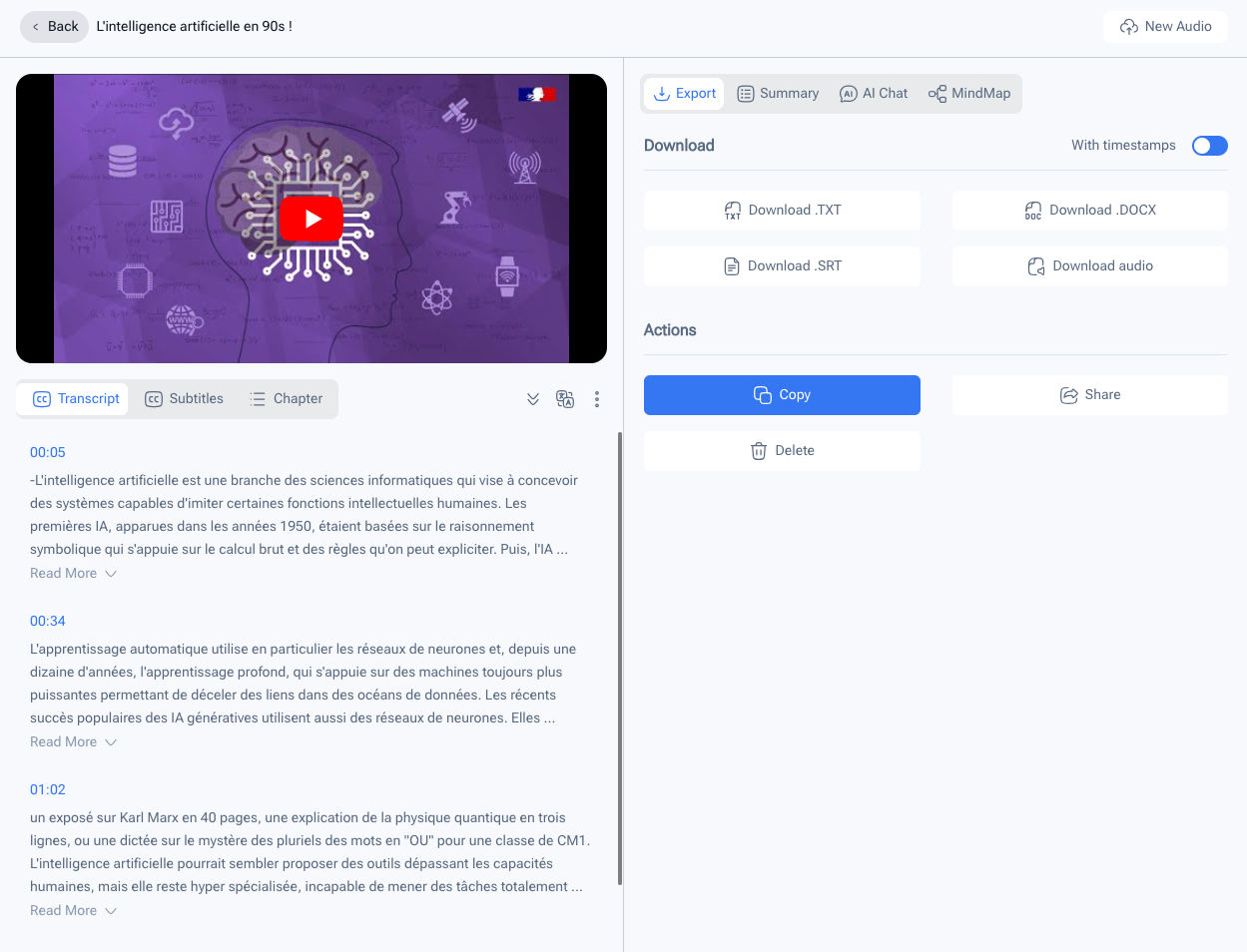The image size is (1247, 952).
Task: Click the translate icon above the transcript
Action: (565, 399)
